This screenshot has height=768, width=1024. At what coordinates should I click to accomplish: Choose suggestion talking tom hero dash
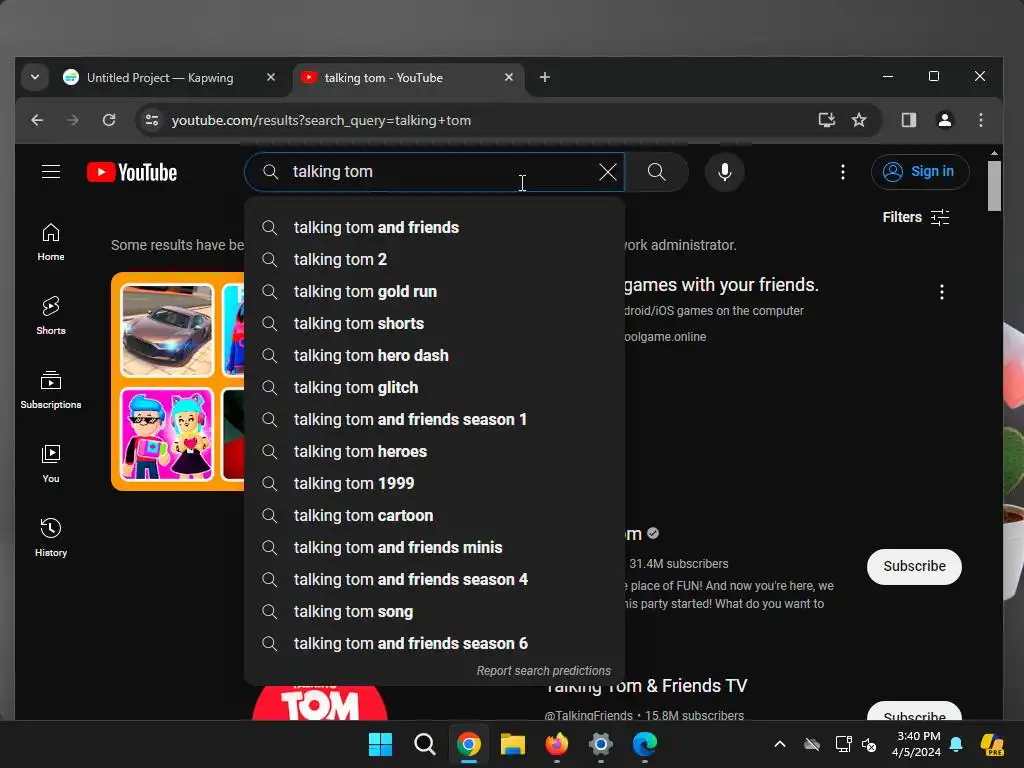click(434, 355)
